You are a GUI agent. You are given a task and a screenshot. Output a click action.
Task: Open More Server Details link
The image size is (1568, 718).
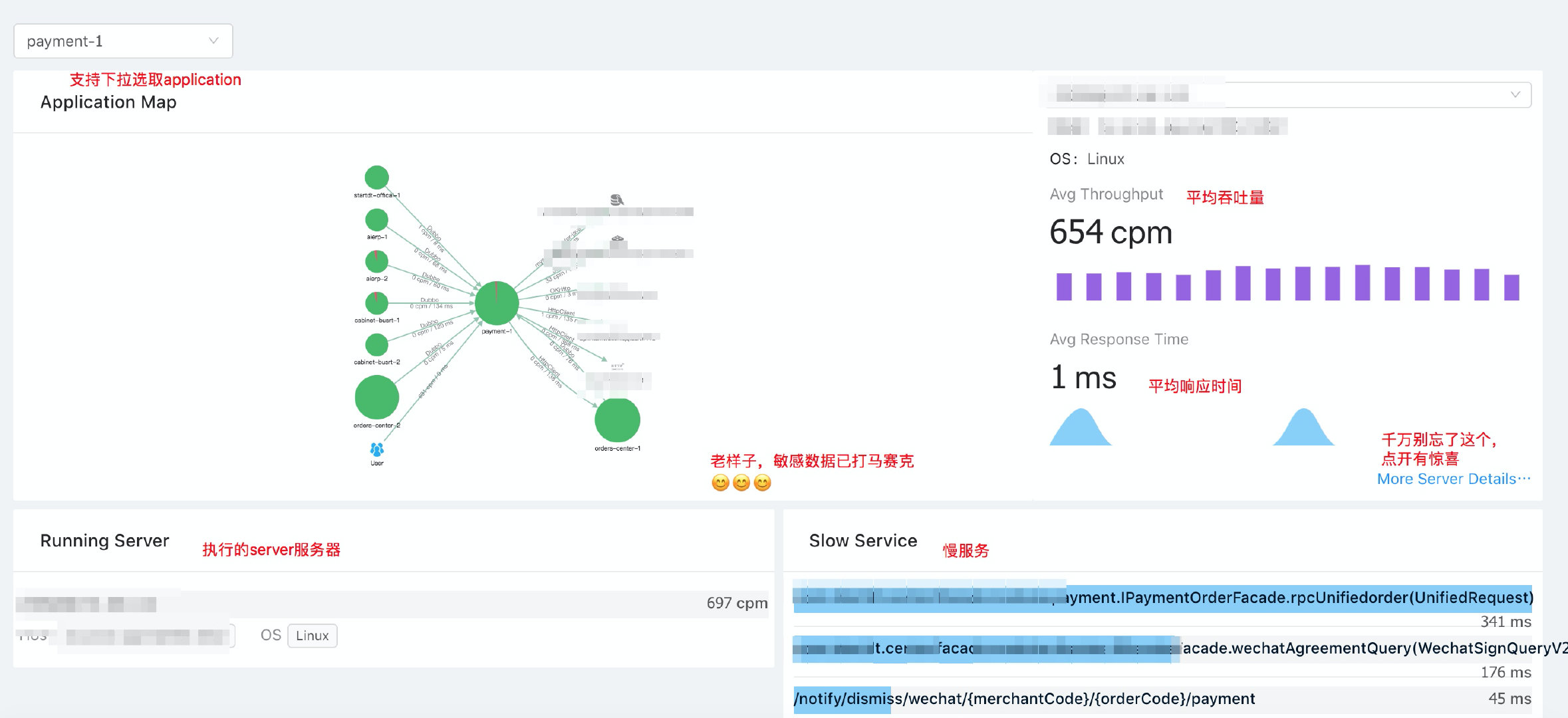point(1454,479)
